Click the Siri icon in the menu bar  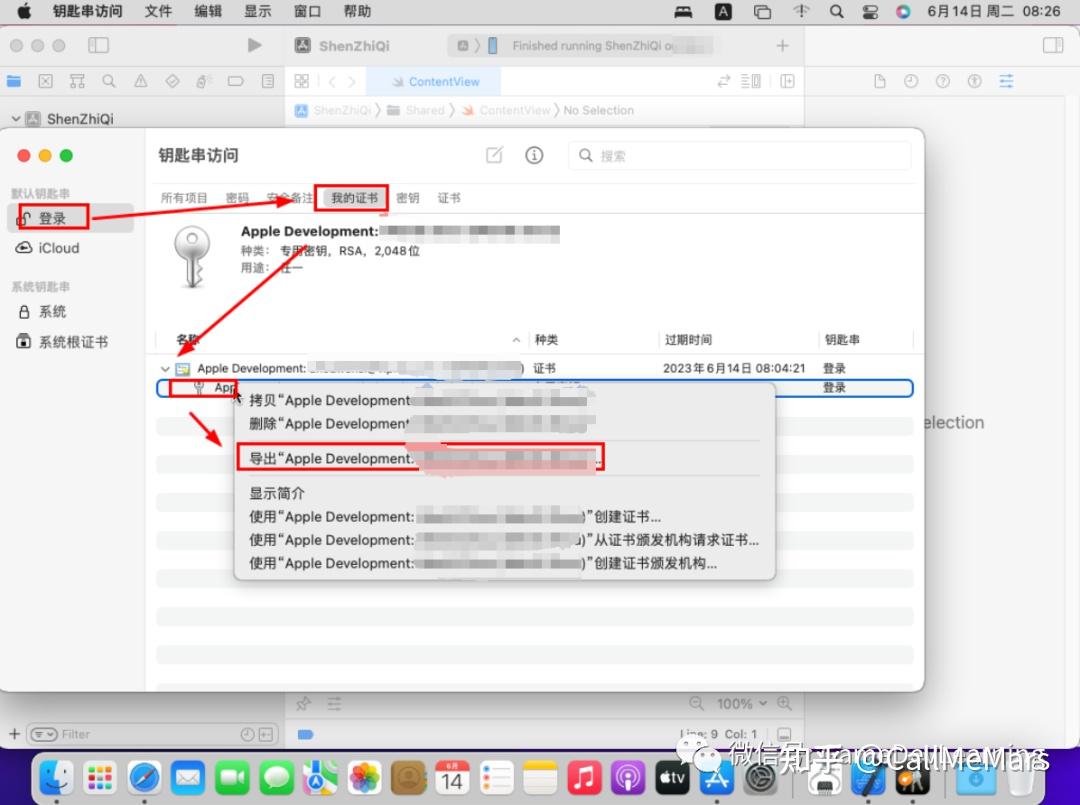click(903, 11)
